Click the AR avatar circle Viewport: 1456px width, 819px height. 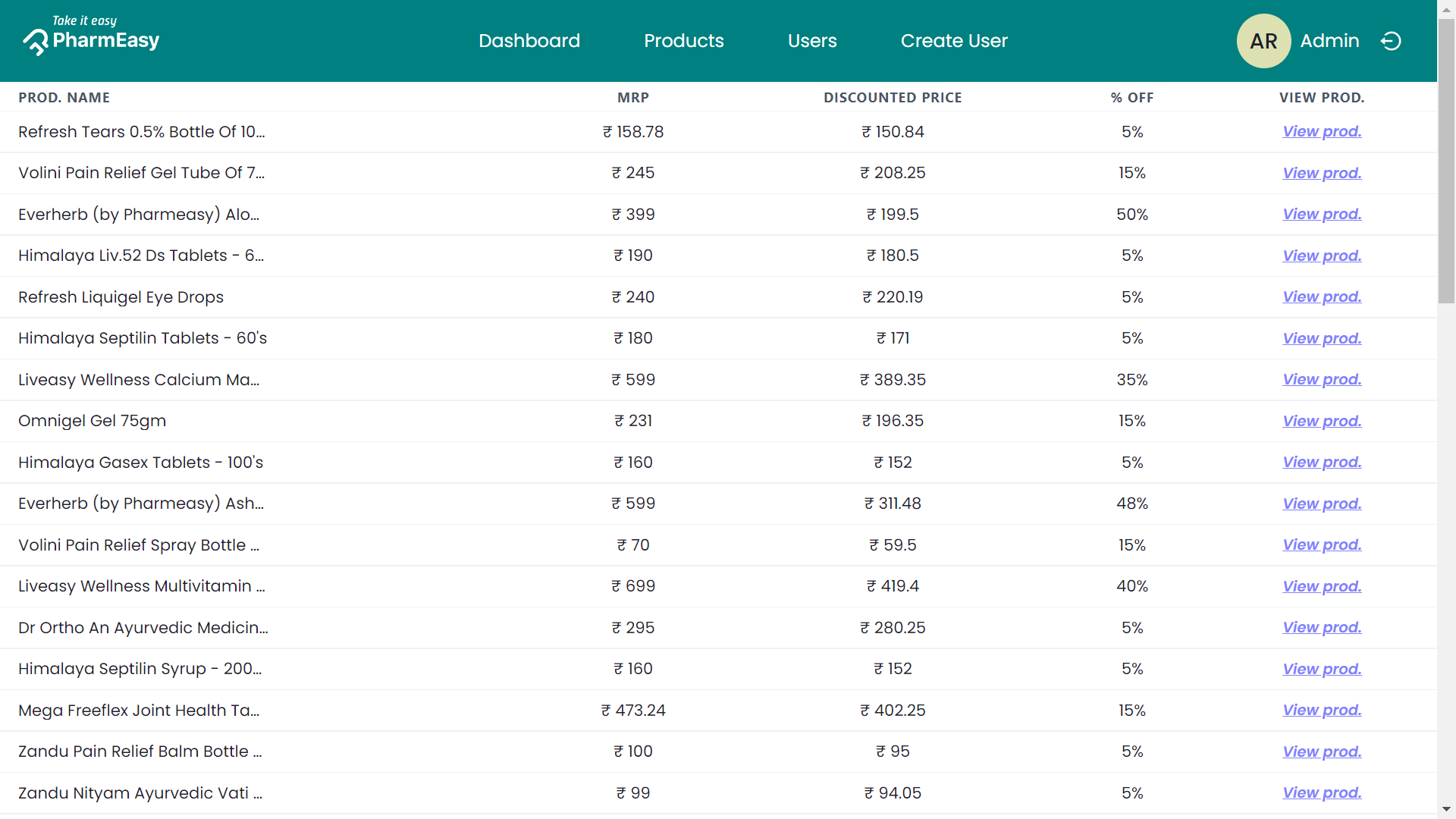(x=1263, y=41)
